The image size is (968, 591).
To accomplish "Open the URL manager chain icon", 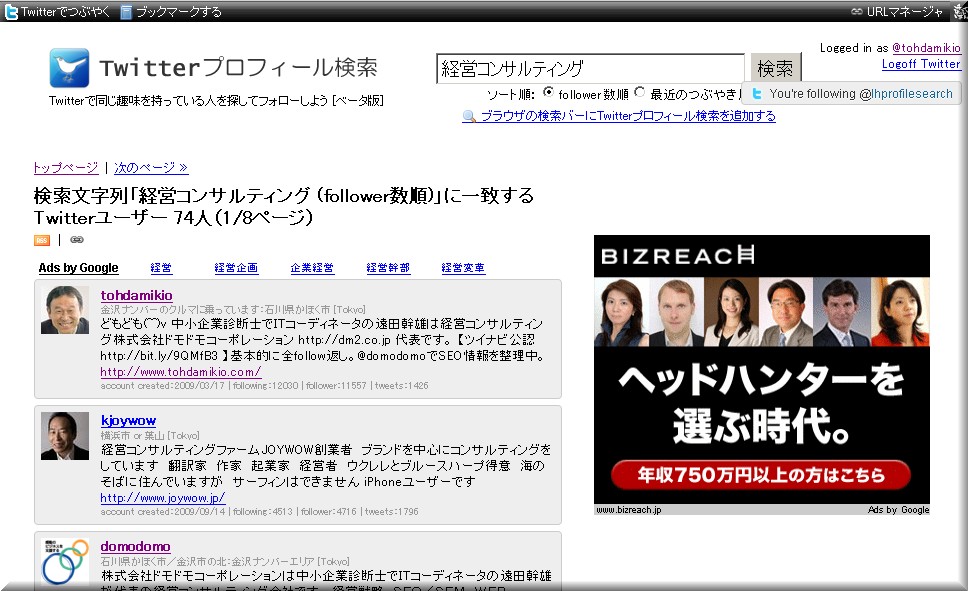I will [856, 11].
